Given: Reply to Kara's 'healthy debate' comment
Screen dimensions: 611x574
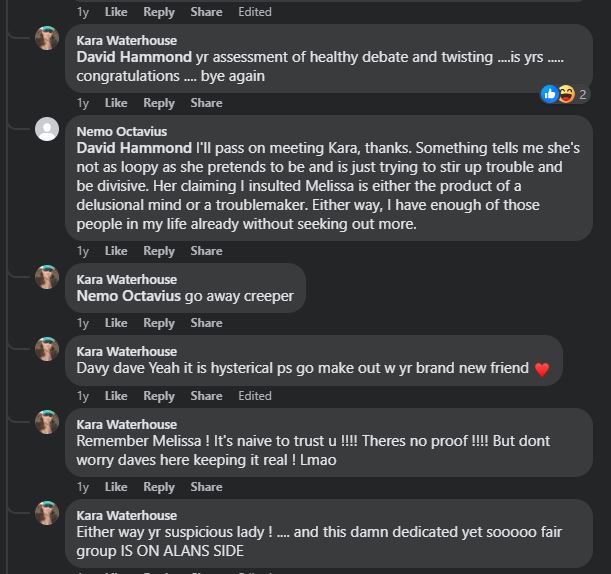Looking at the screenshot, I should pos(159,103).
